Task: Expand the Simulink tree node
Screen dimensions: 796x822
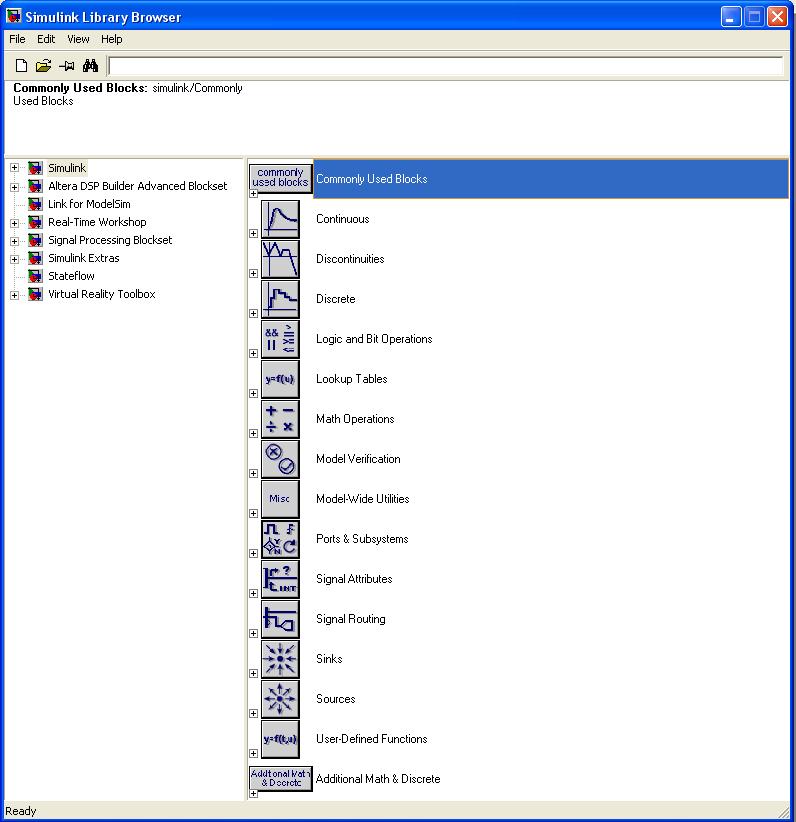Action: click(x=15, y=168)
